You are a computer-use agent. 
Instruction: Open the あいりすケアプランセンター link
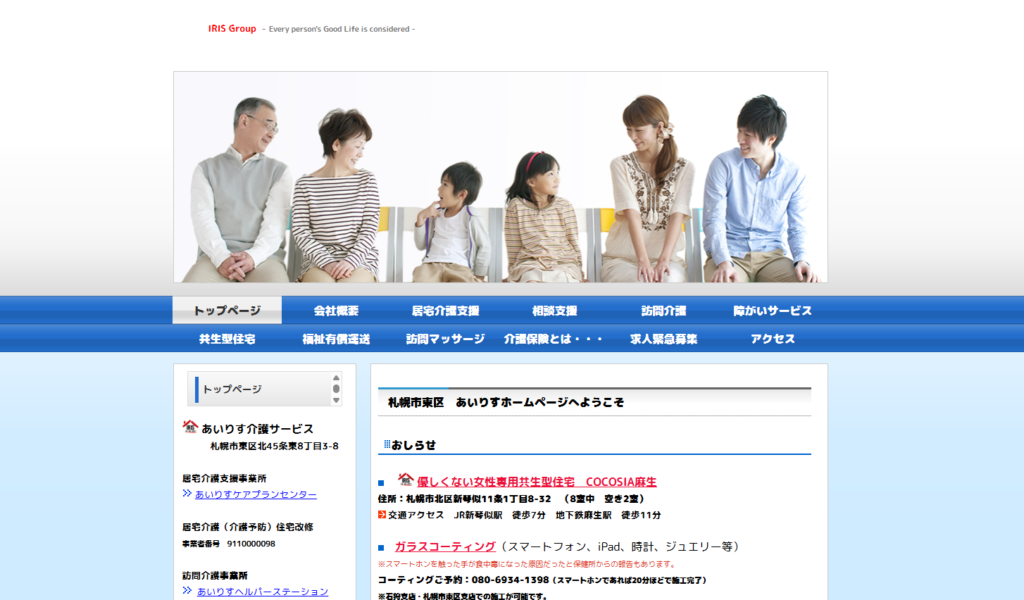coord(256,494)
